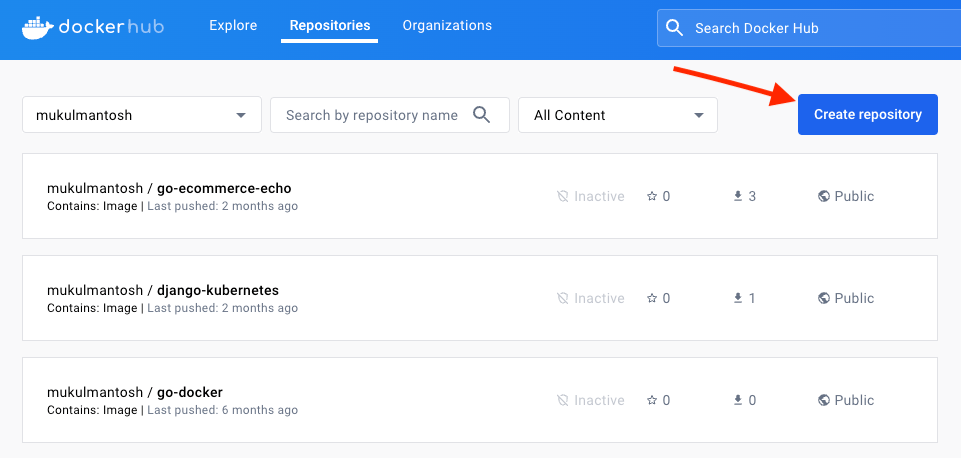Click the star icon for go-docker
The height and width of the screenshot is (458, 961).
coord(651,401)
